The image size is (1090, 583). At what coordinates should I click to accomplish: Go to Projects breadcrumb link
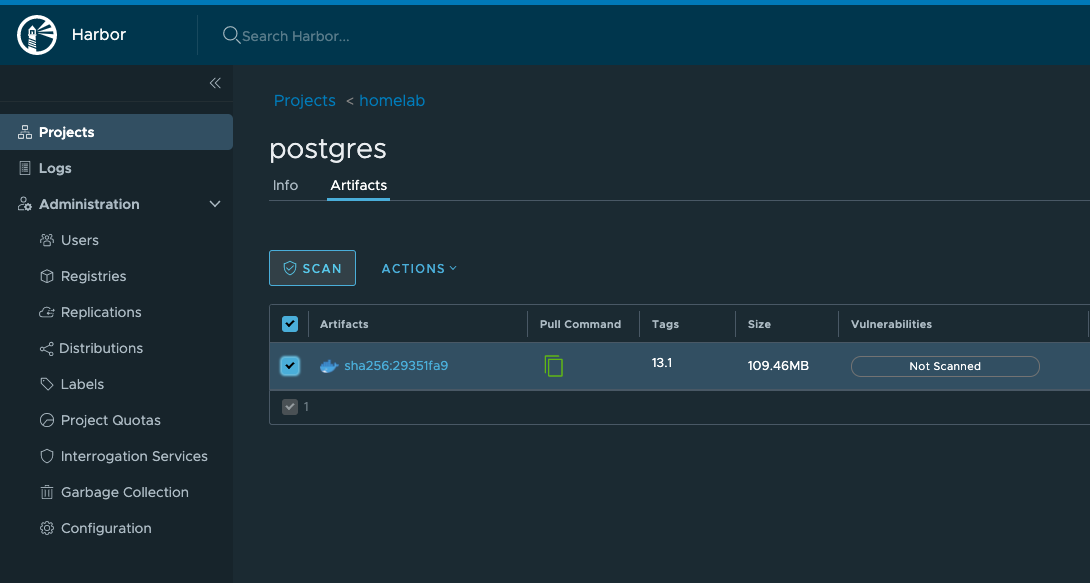pos(304,101)
